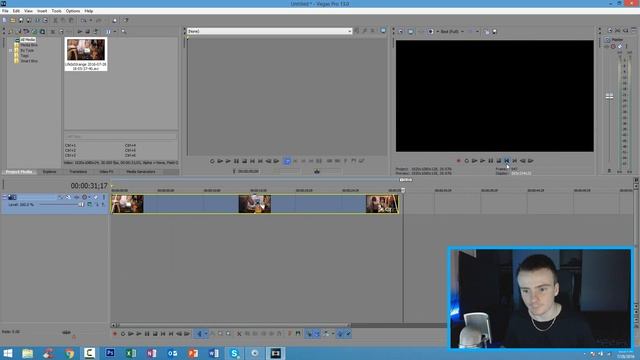640x360 pixels.
Task: Click the timeline horizontal scrollbar
Action: click(x=233, y=325)
